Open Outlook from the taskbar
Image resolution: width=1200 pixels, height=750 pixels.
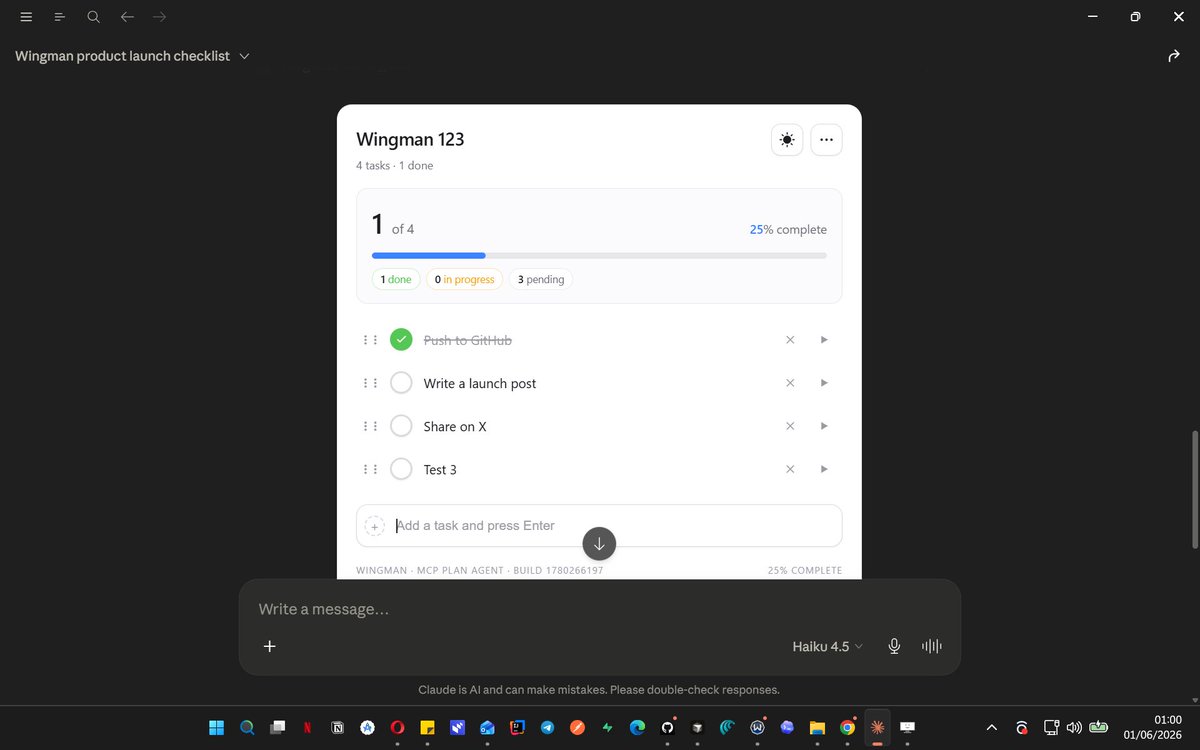click(487, 727)
